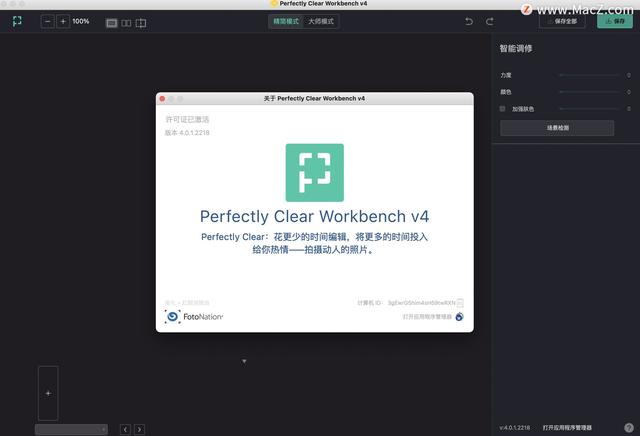Click the green 保存 button
This screenshot has width=640, height=436.
click(615, 21)
